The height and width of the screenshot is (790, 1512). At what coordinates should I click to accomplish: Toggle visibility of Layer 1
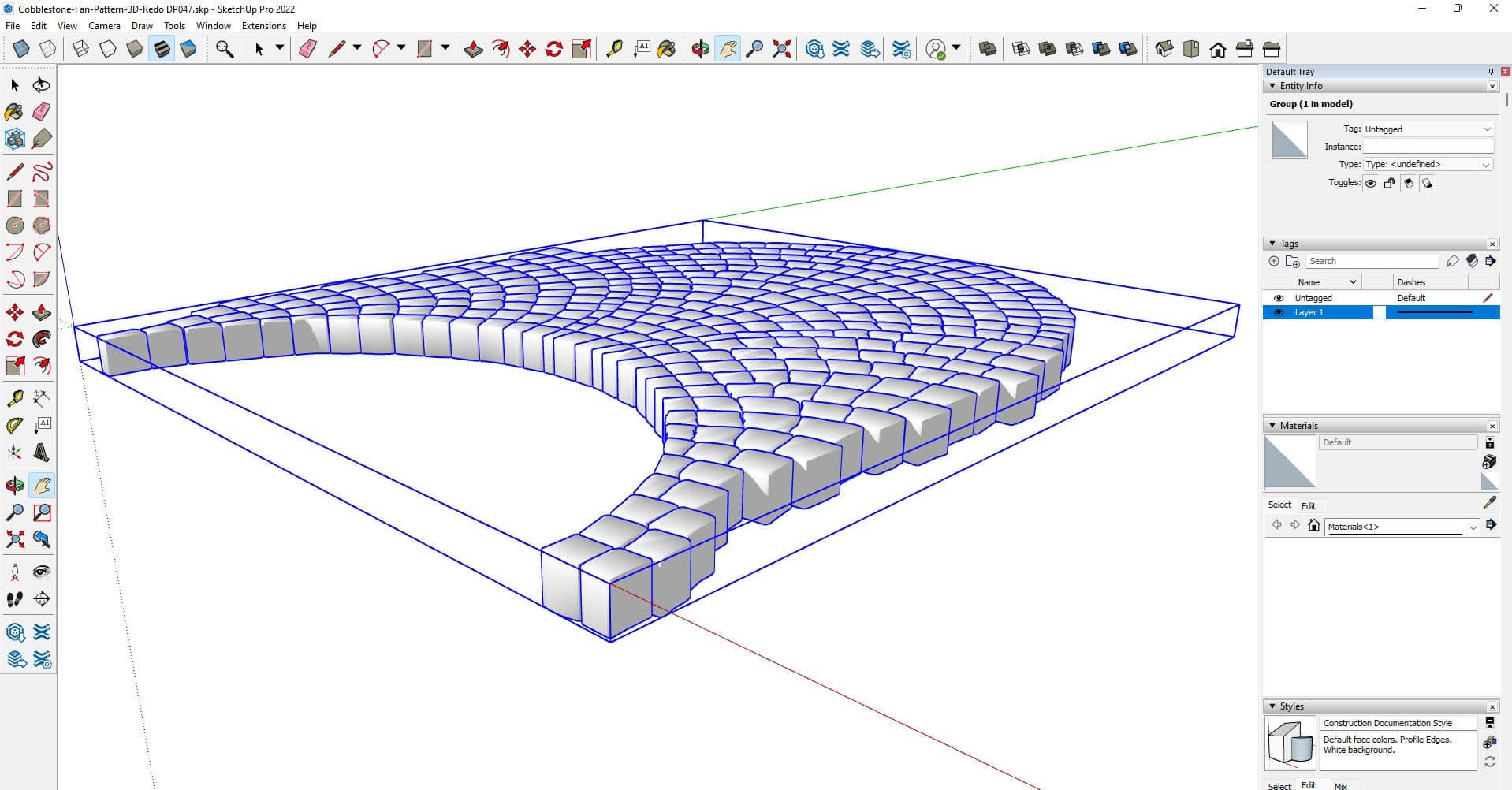(x=1279, y=312)
